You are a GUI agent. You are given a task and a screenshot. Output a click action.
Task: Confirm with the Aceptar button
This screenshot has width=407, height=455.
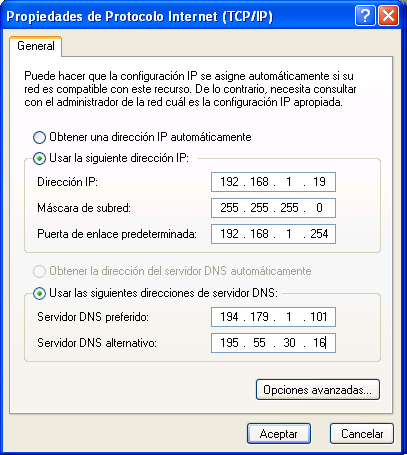(279, 434)
